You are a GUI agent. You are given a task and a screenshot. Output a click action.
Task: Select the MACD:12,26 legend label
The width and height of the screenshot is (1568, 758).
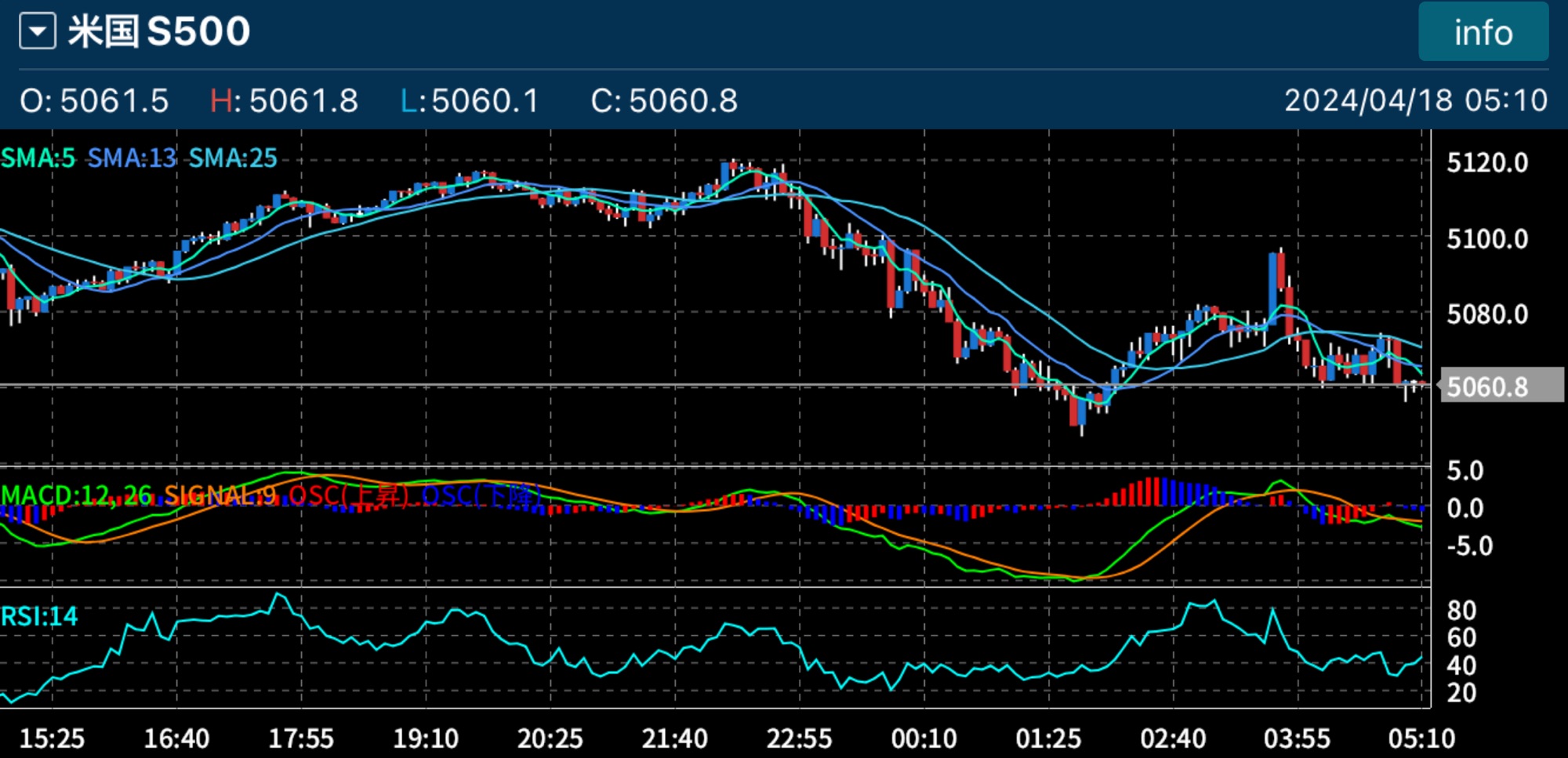pyautogui.click(x=76, y=495)
